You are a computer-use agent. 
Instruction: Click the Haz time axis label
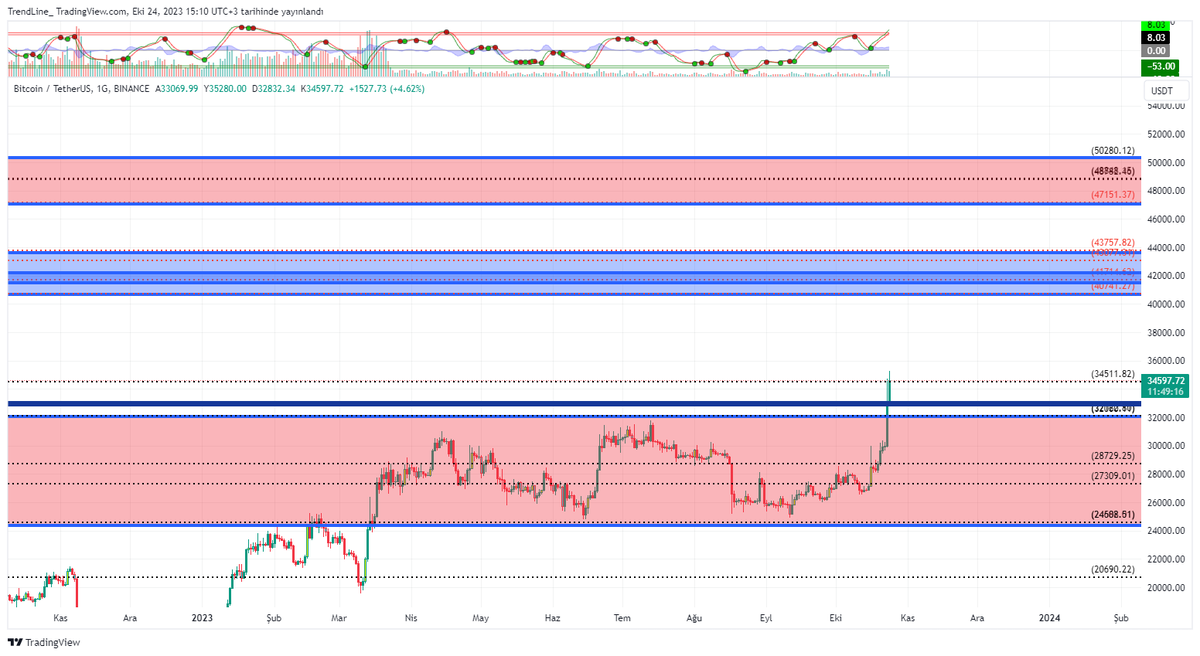click(551, 618)
